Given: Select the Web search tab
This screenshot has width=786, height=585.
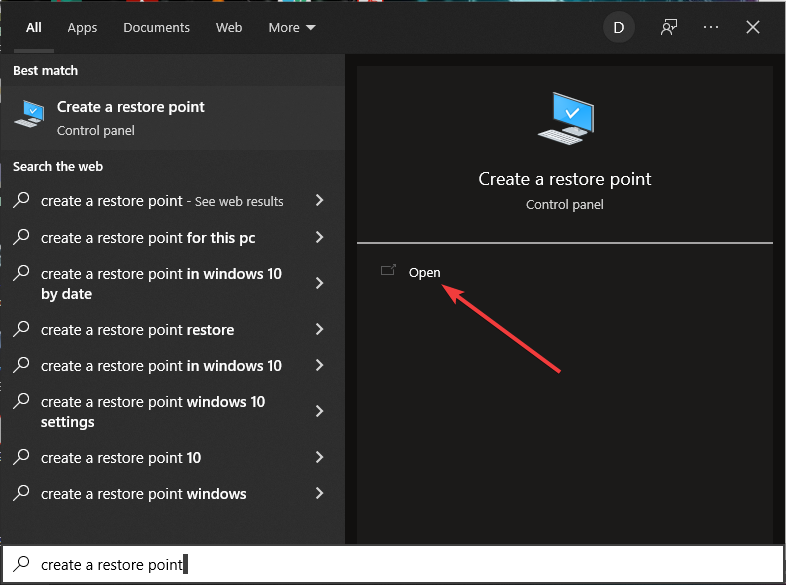Looking at the screenshot, I should pyautogui.click(x=229, y=28).
